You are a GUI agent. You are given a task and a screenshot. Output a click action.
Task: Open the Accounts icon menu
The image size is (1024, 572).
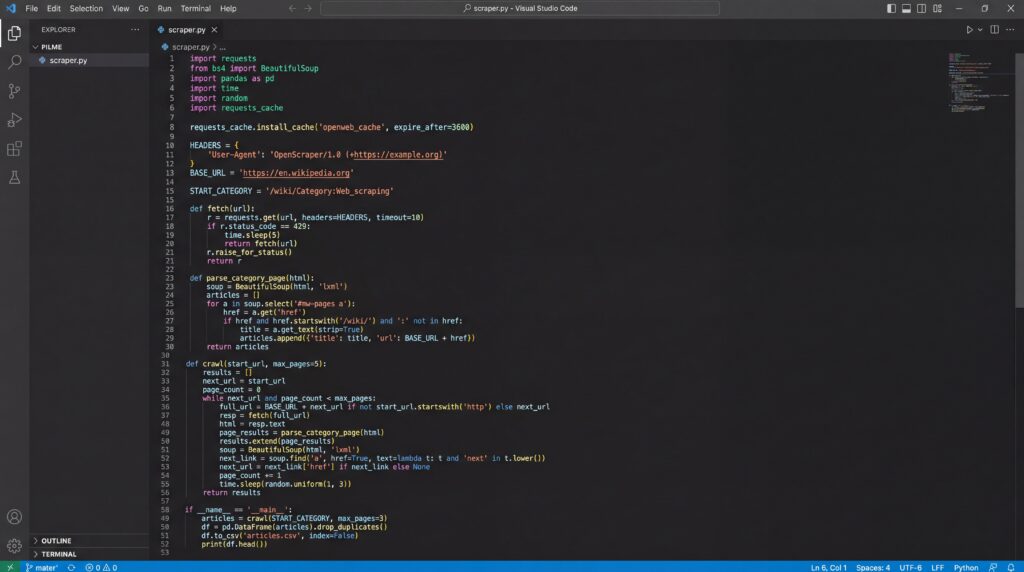click(x=14, y=517)
